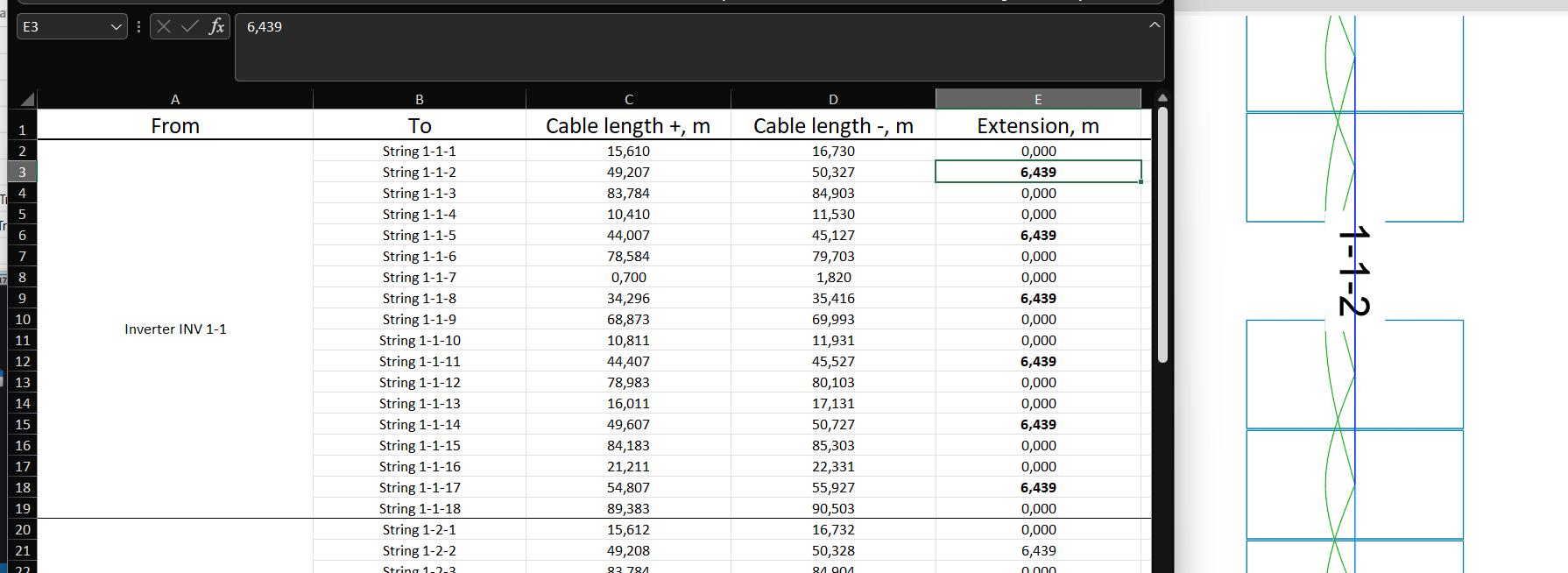The width and height of the screenshot is (1568, 573).
Task: Click the cell with value 15,610
Action: tap(628, 151)
